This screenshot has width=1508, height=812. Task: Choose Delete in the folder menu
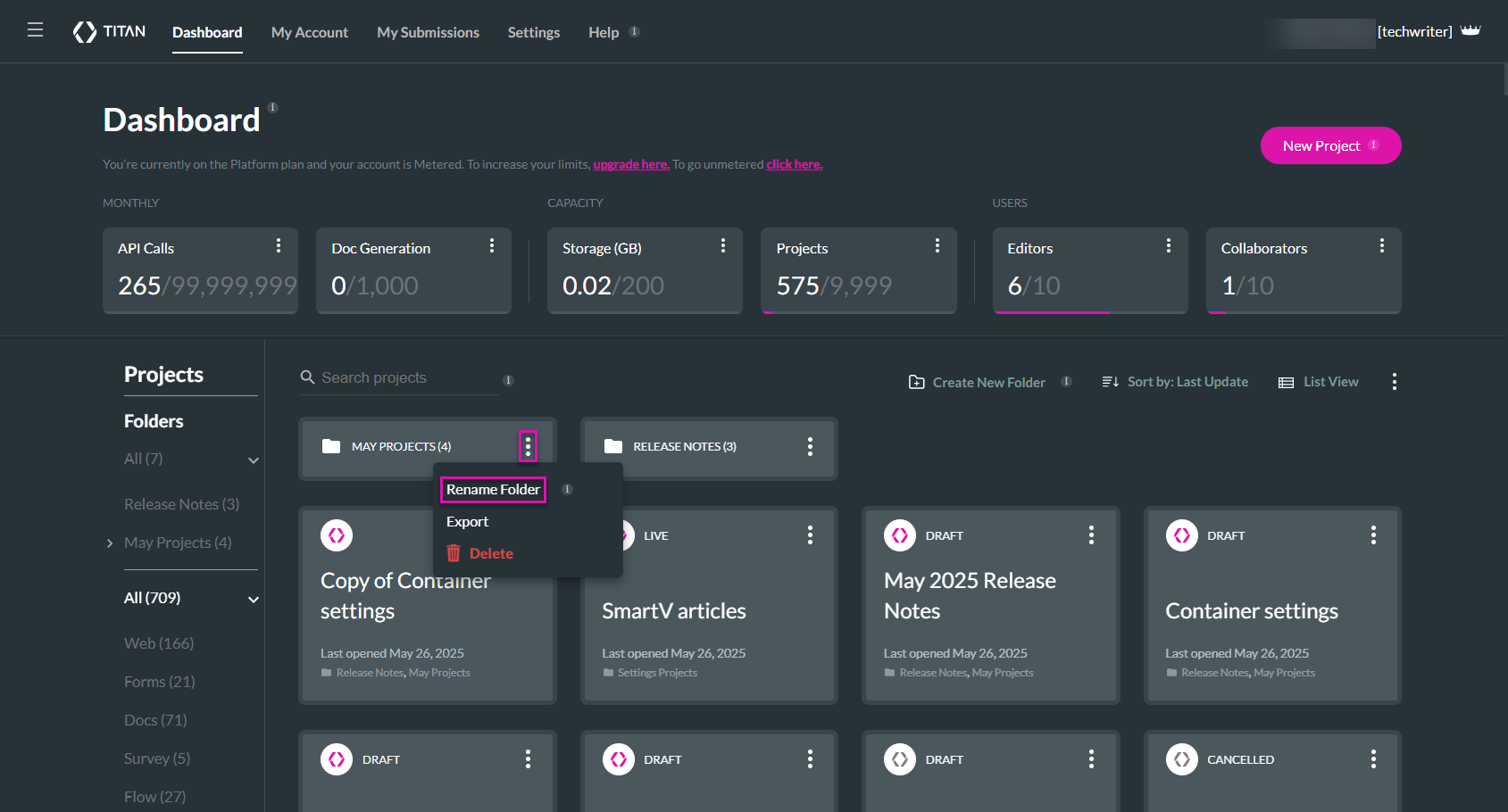point(490,554)
